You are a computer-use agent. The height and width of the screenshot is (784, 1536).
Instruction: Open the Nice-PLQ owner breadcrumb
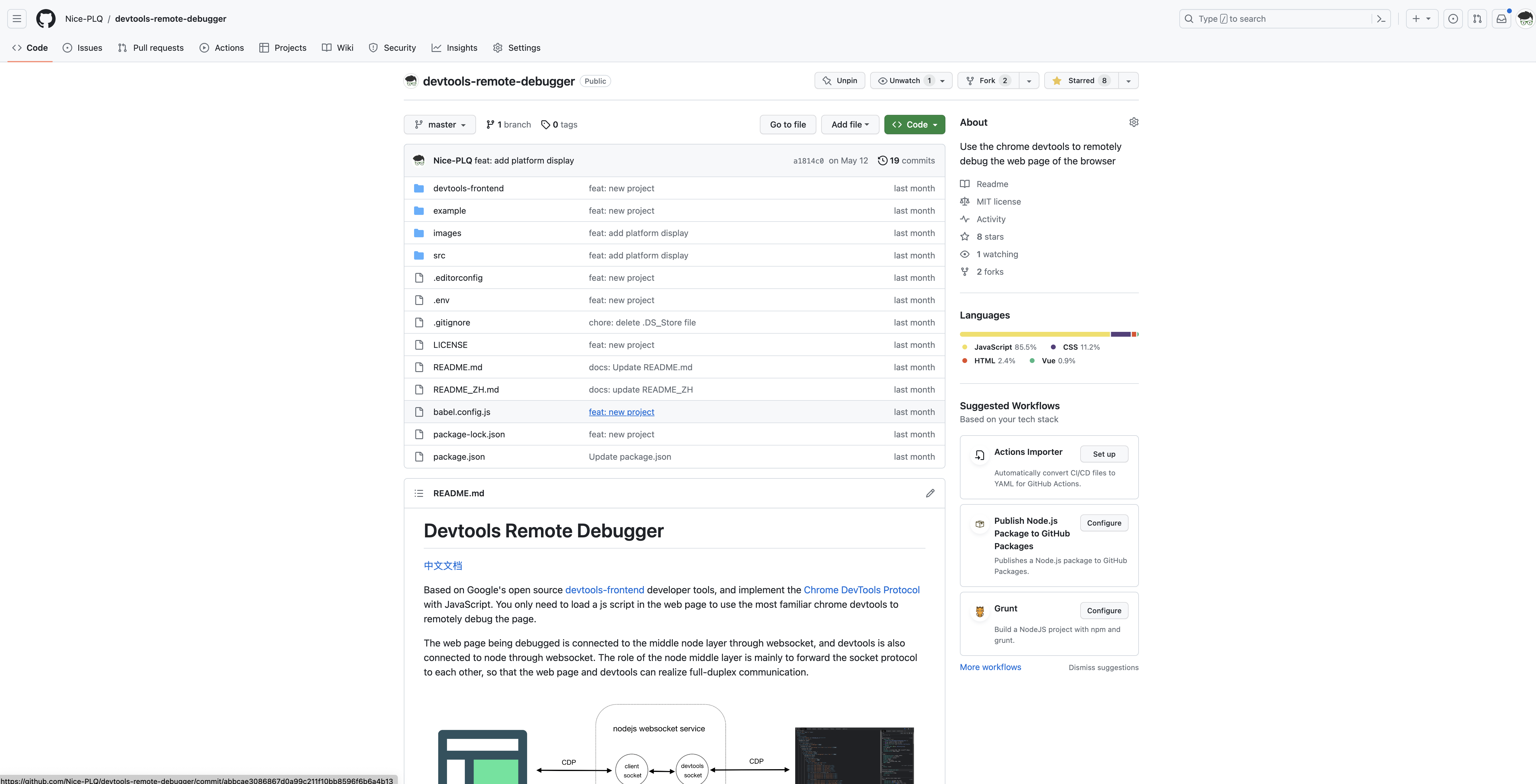(x=83, y=18)
